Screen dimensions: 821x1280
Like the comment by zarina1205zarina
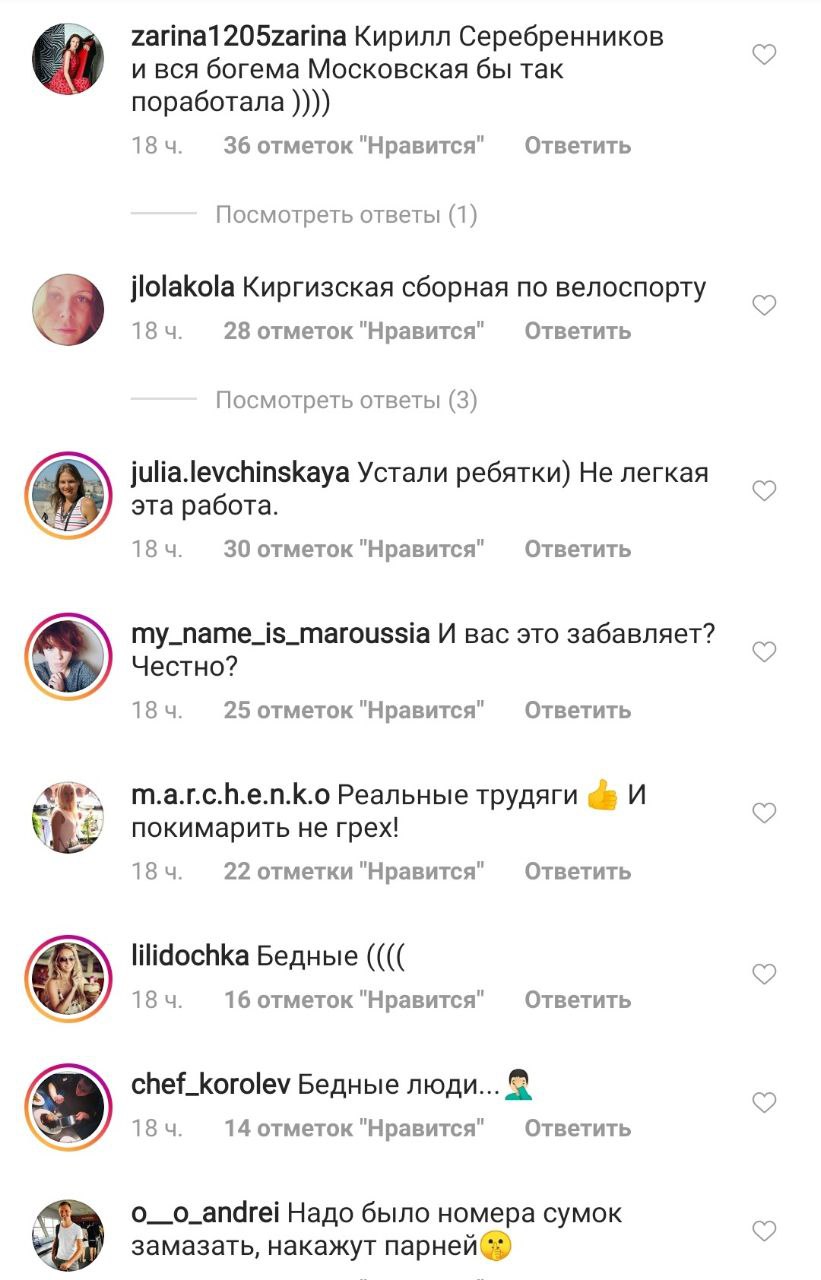764,55
